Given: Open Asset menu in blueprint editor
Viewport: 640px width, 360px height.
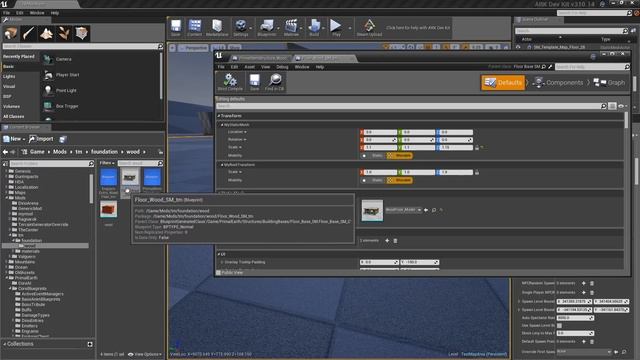Looking at the screenshot, I should coord(249,67).
